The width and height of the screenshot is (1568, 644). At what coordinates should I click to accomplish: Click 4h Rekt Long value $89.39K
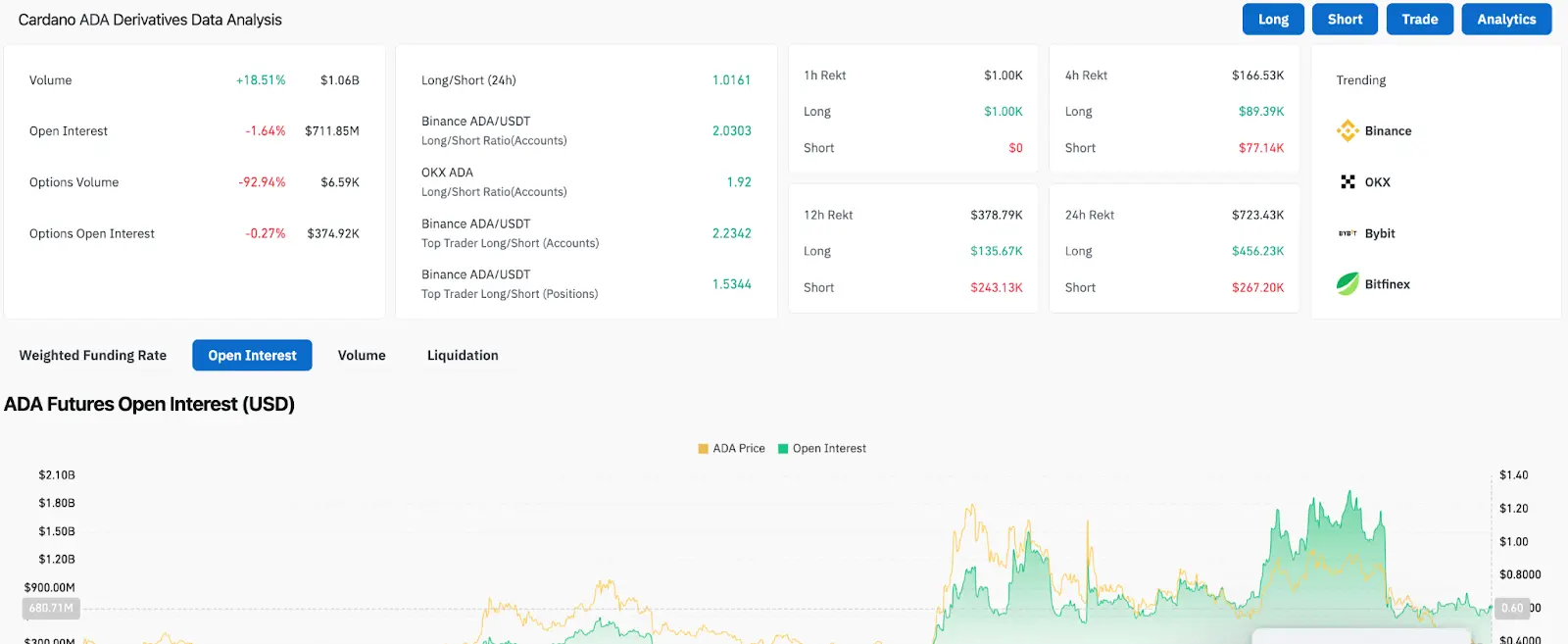click(1261, 112)
